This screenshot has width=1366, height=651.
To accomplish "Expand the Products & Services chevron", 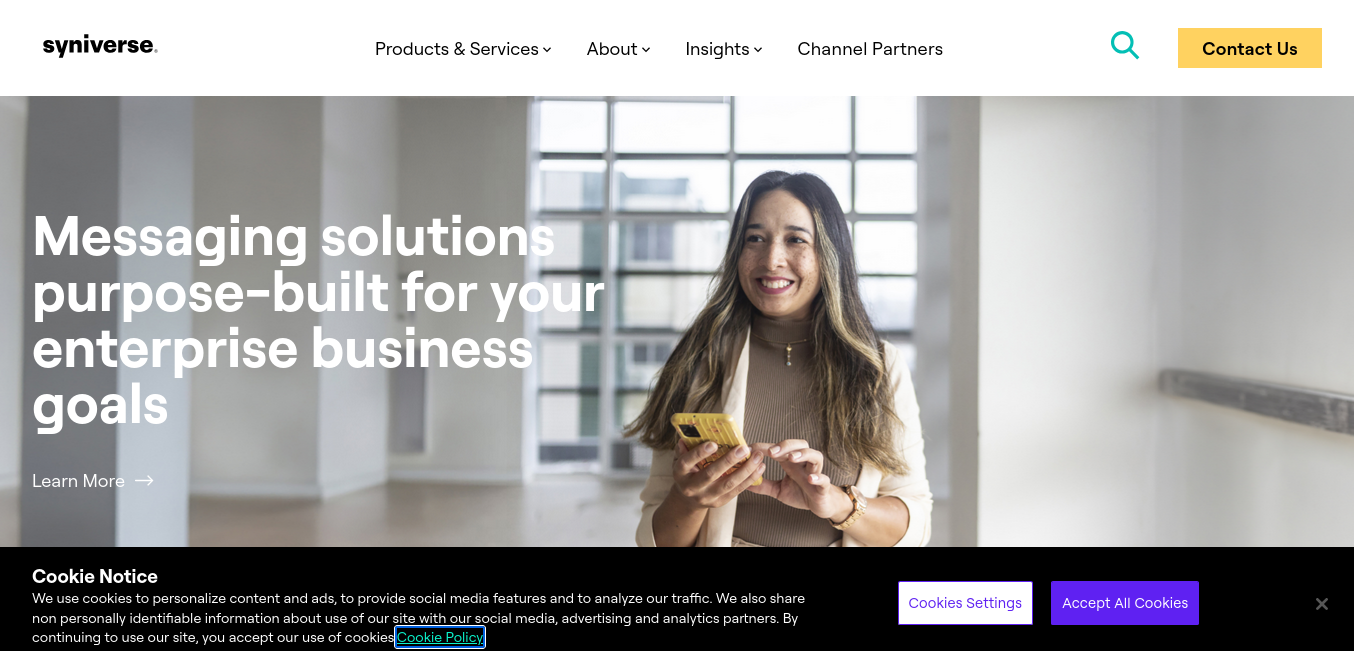I will coord(547,49).
